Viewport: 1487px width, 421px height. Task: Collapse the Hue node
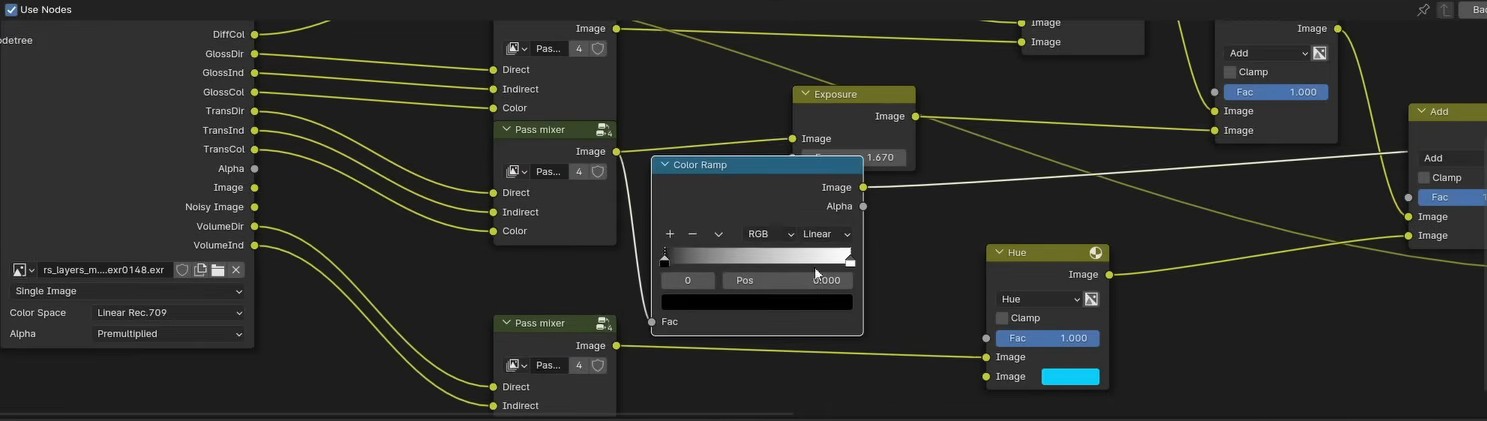998,253
